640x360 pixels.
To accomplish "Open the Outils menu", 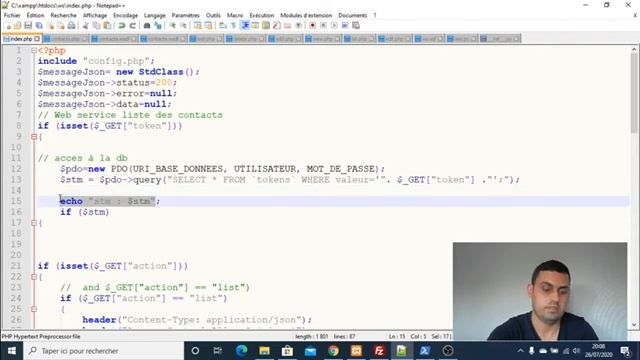I will 213,15.
